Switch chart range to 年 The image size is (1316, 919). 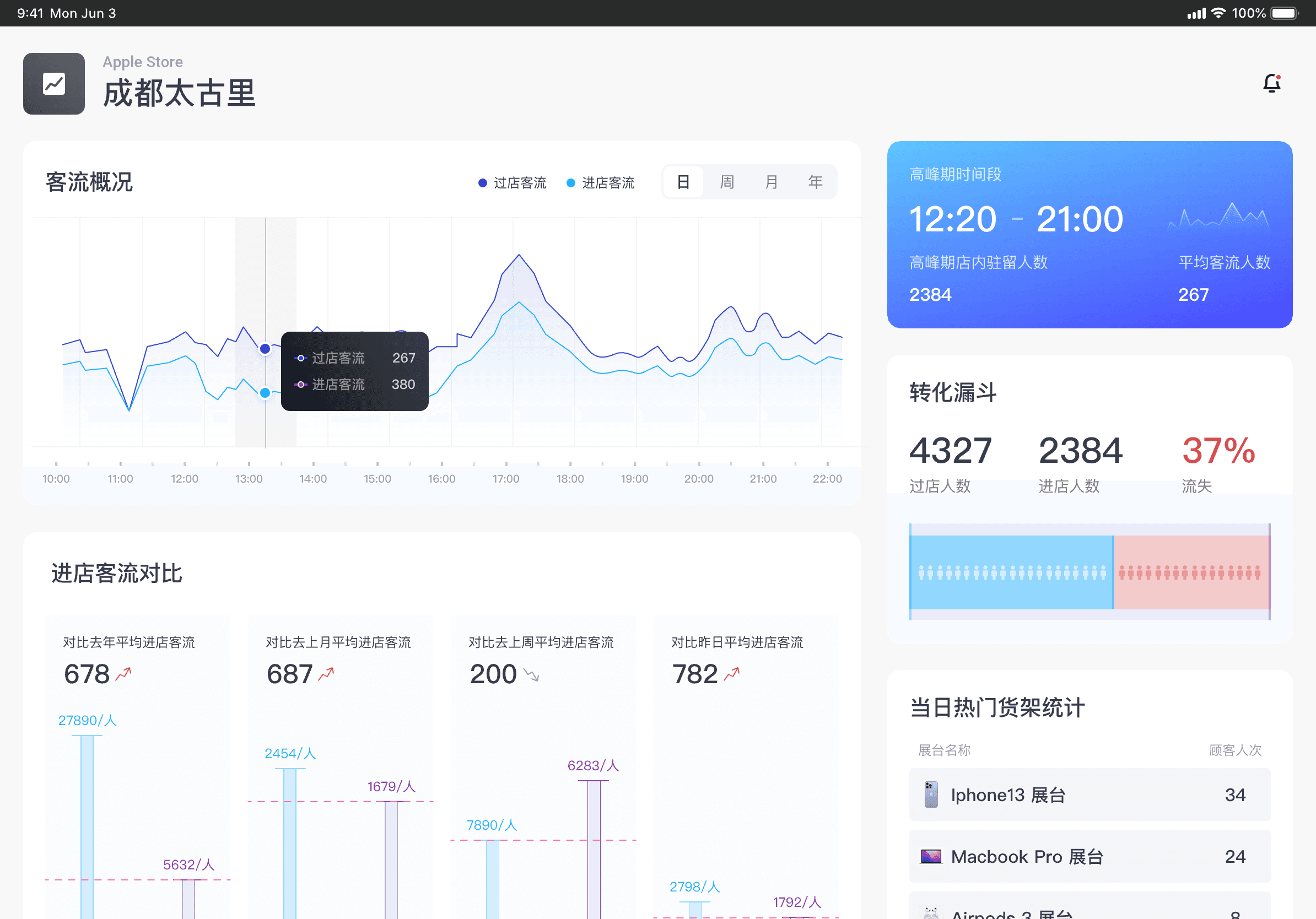coord(815,182)
